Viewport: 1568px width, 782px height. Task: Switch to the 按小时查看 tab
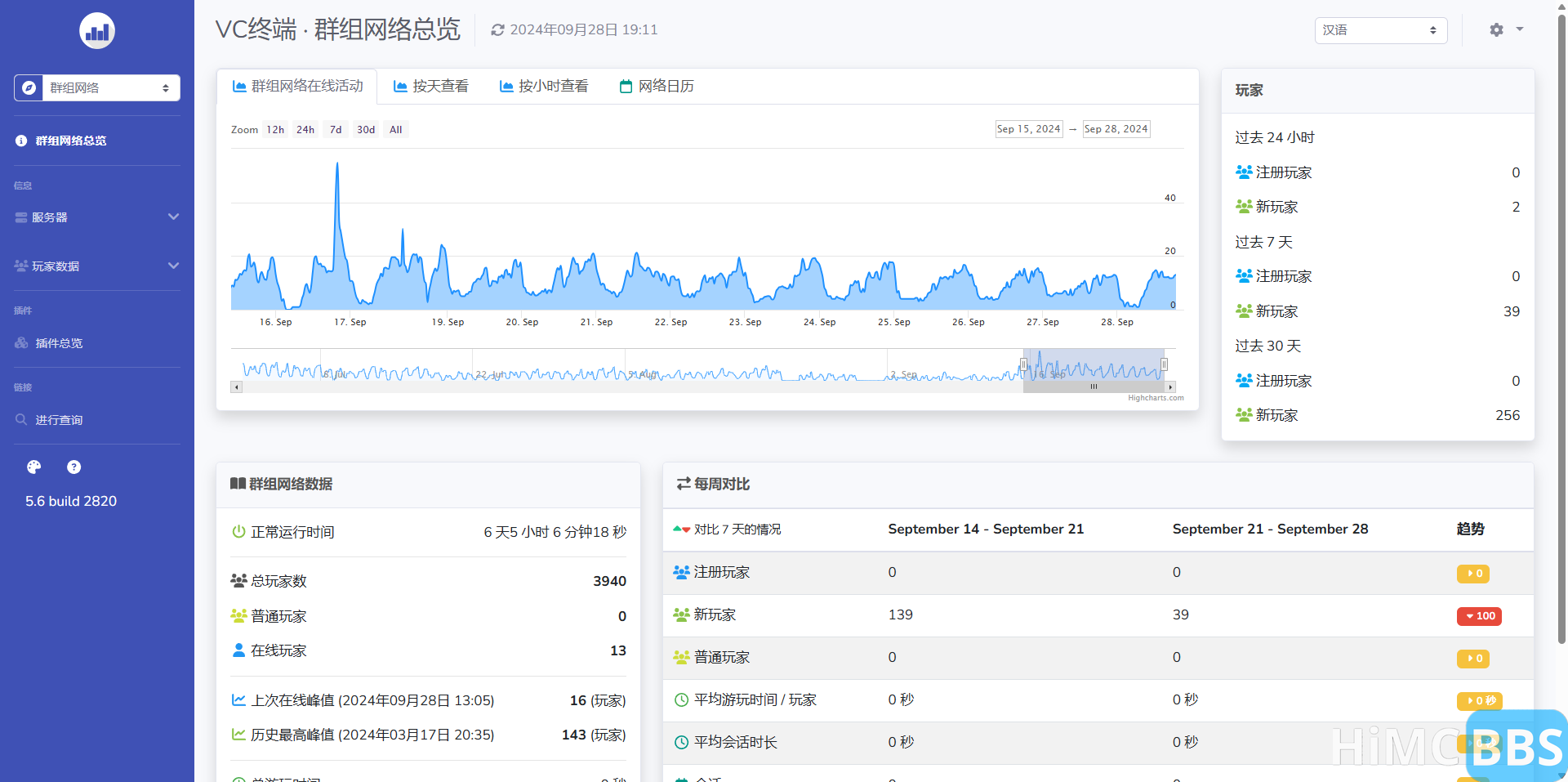(544, 87)
